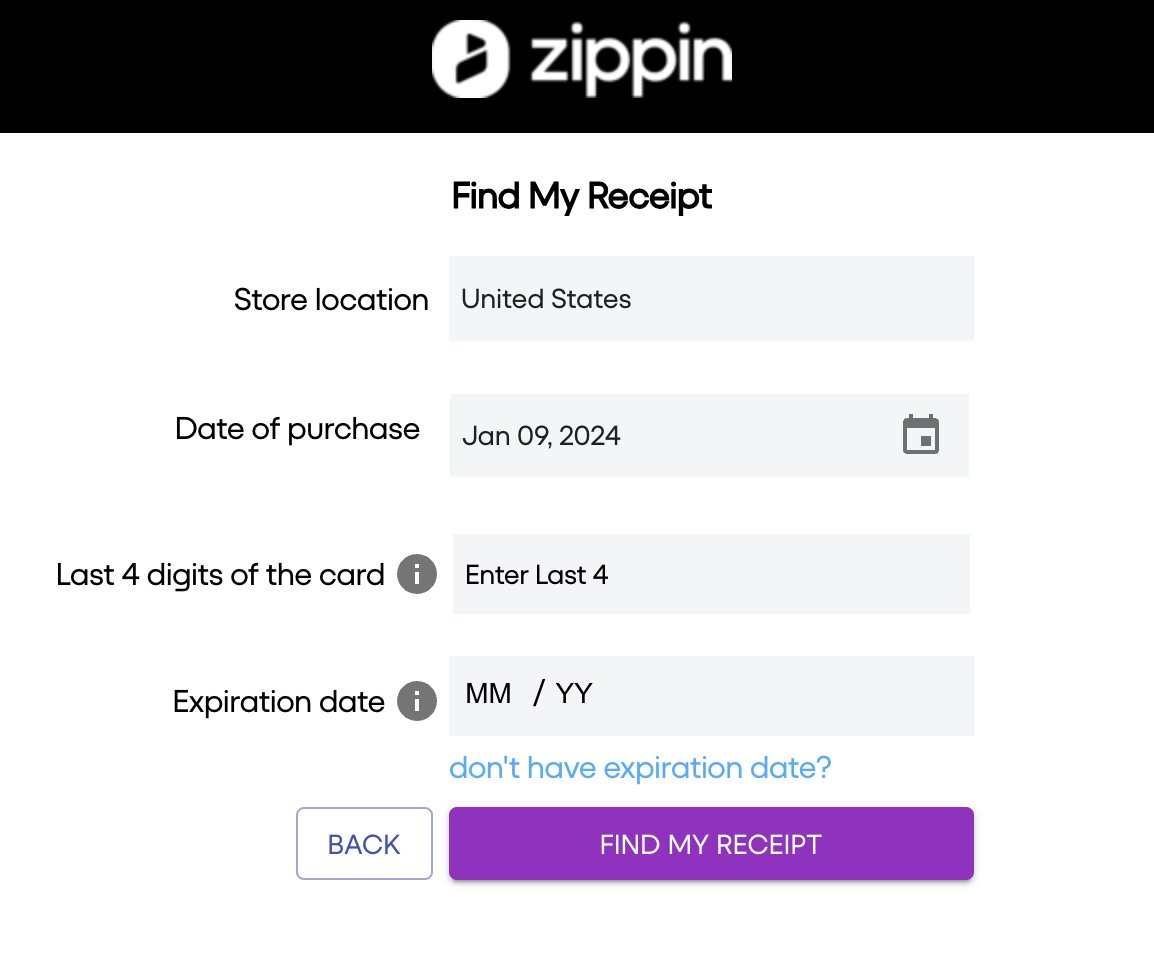The height and width of the screenshot is (954, 1154).
Task: Click the YY year portion of expiration
Action: pyautogui.click(x=574, y=693)
